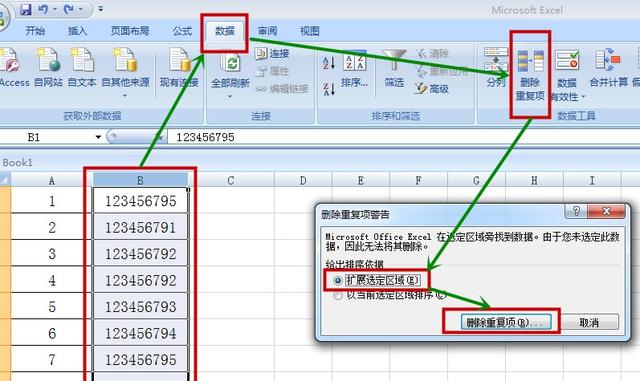
Task: Click the sort descending Z-A icon
Action: click(329, 89)
